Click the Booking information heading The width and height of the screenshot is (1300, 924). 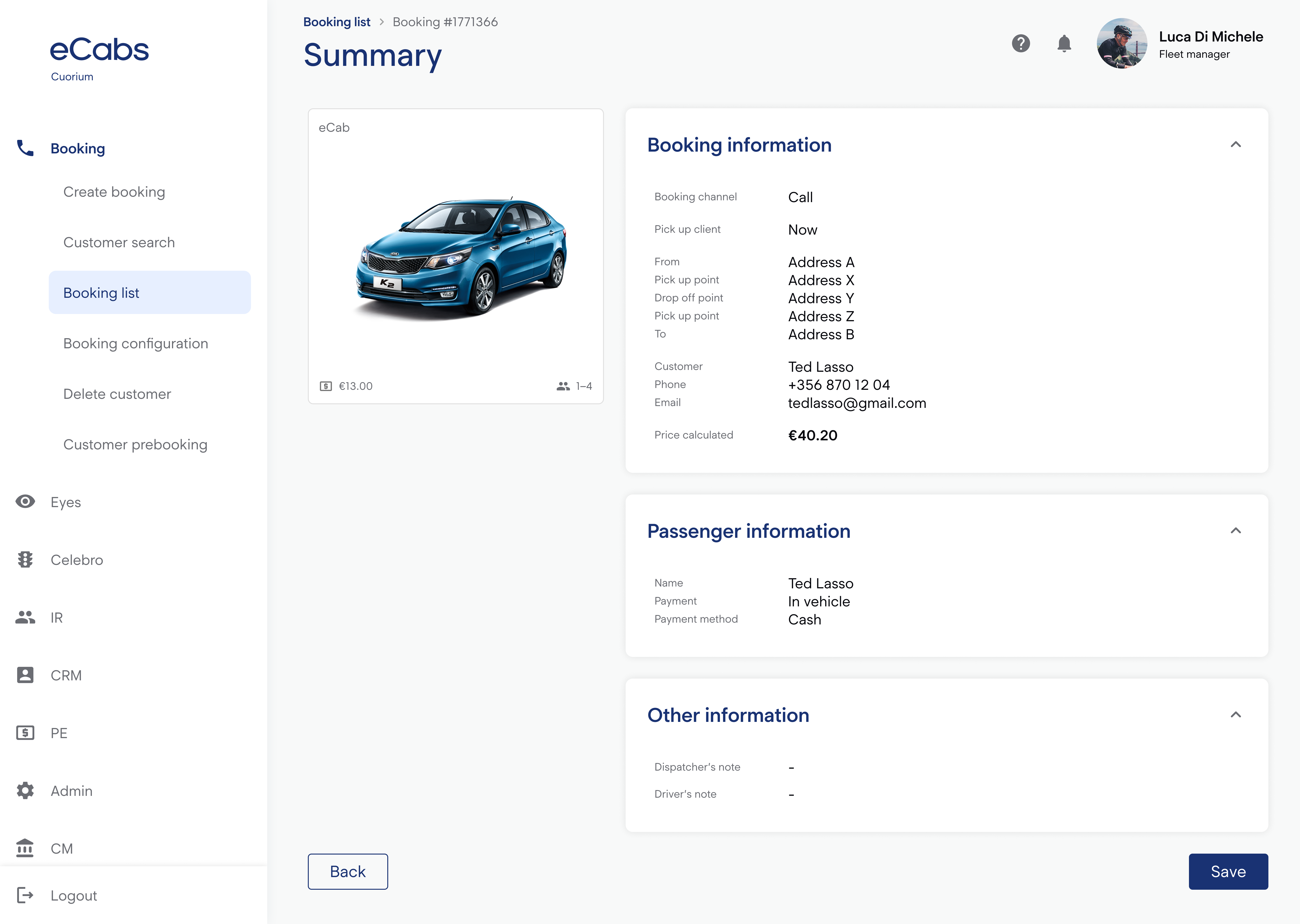tap(739, 145)
